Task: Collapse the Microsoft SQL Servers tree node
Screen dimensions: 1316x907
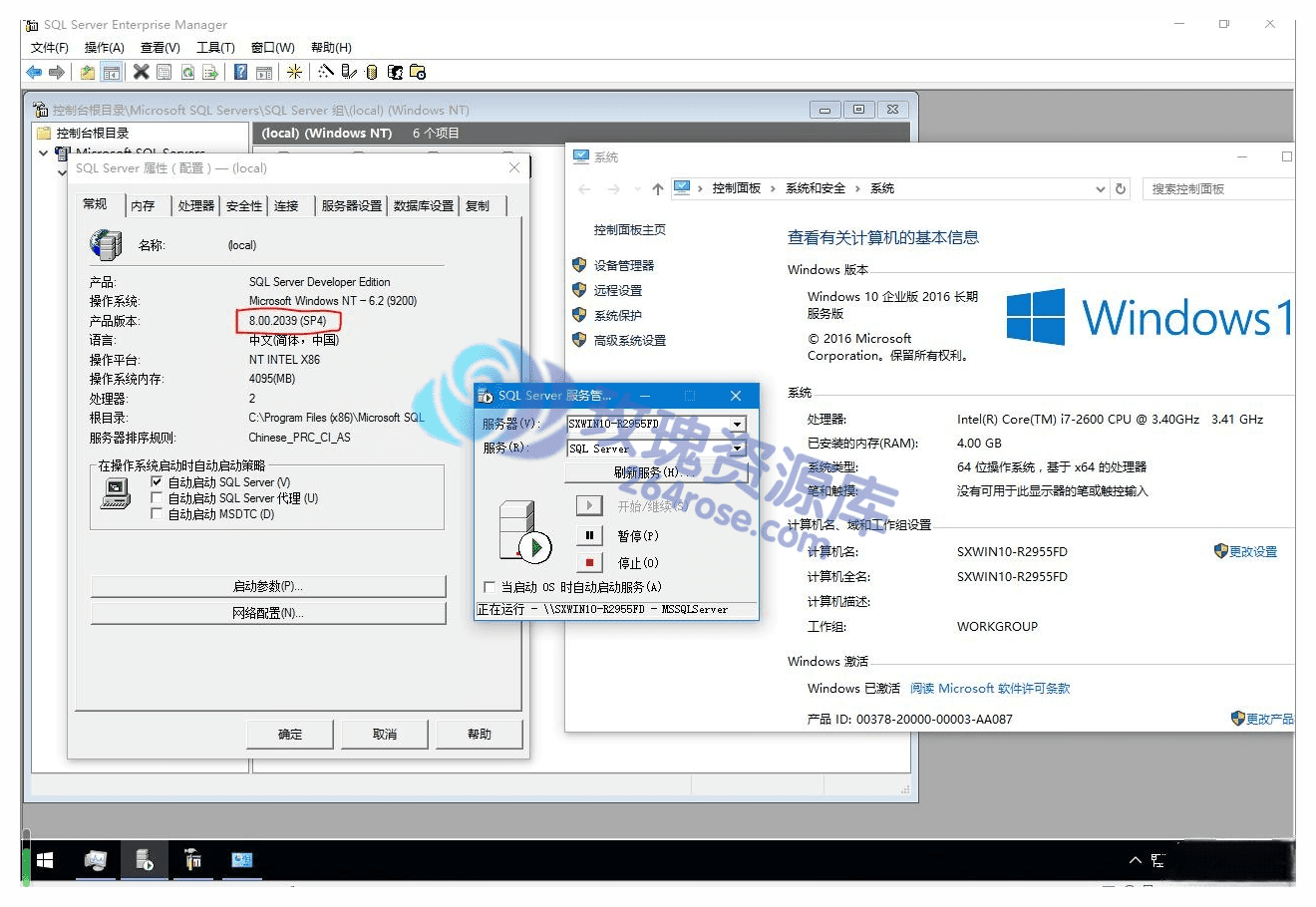Action: (43, 153)
